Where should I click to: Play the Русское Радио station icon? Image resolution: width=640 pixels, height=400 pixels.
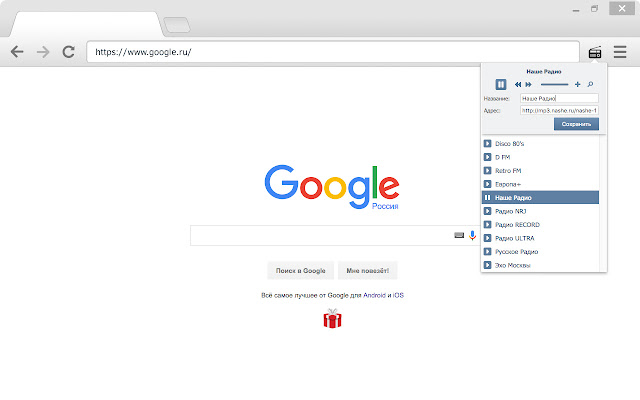click(x=487, y=251)
